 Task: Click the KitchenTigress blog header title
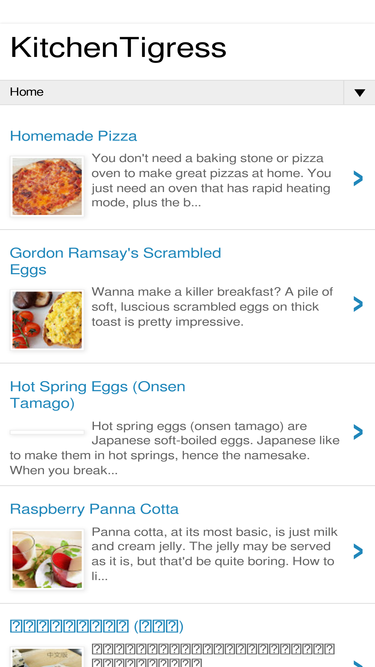coord(118,48)
